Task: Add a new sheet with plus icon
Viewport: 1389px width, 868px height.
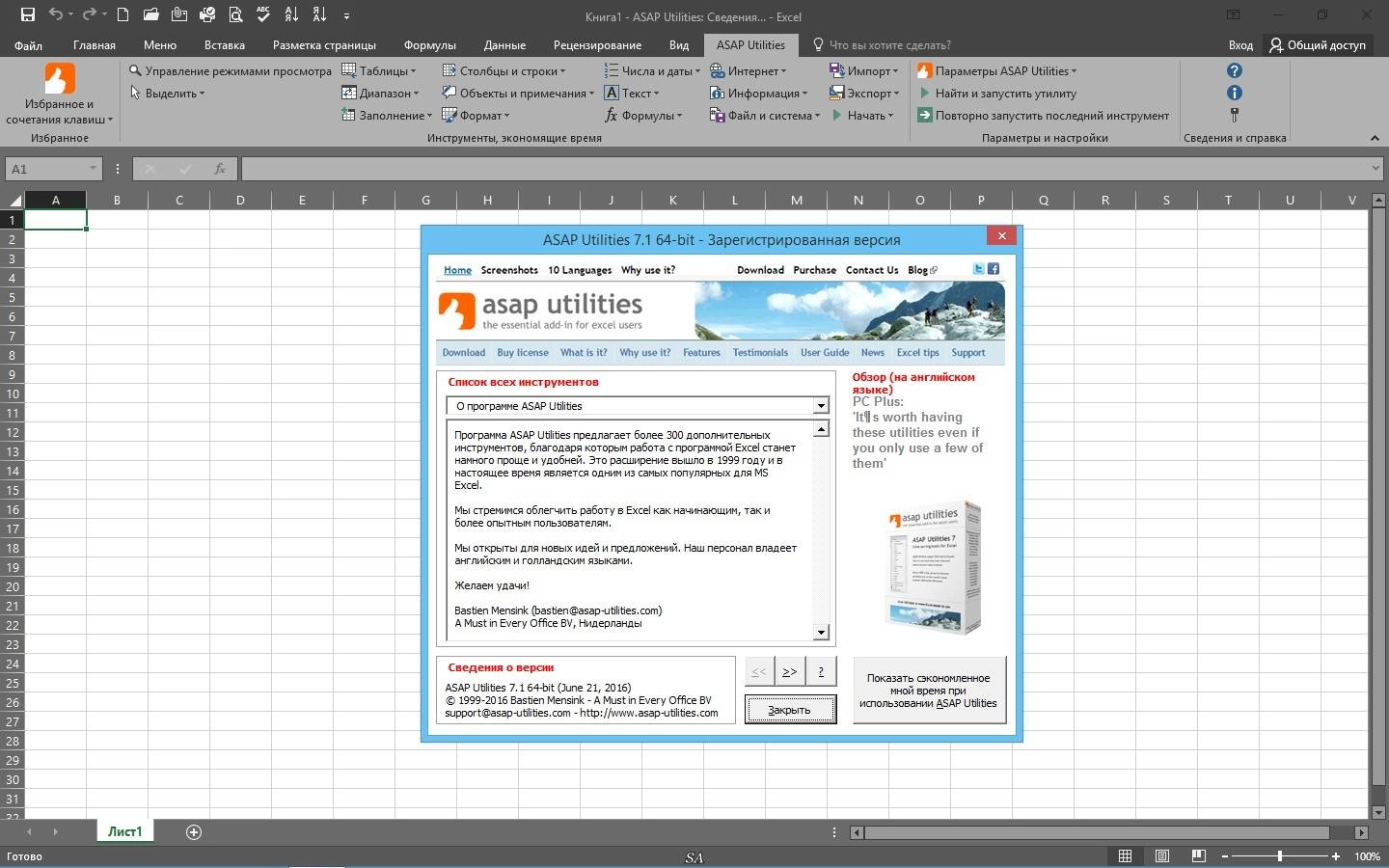Action: pos(194,831)
